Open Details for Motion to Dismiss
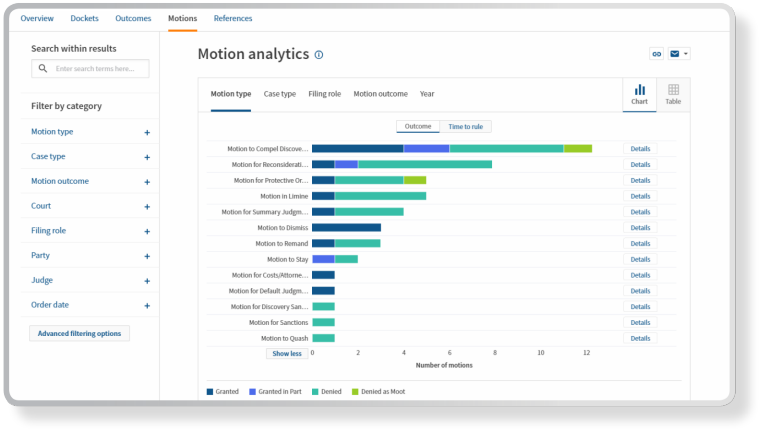 coord(640,228)
